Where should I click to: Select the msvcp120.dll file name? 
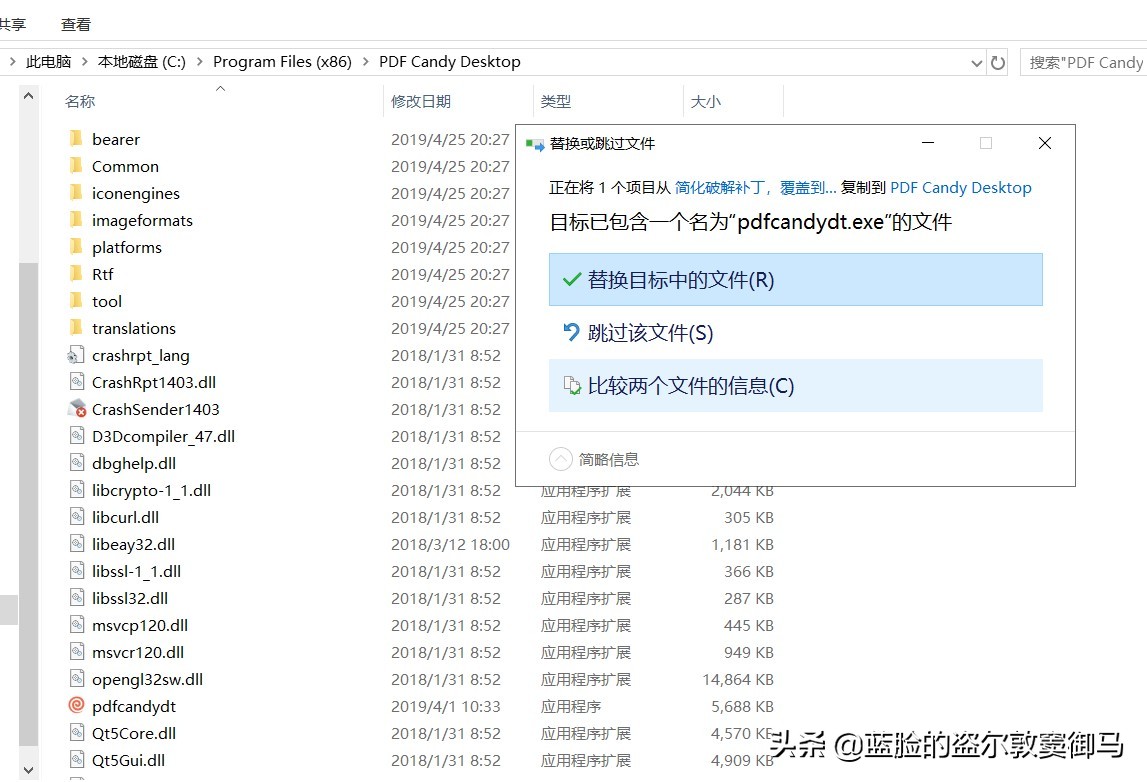140,625
